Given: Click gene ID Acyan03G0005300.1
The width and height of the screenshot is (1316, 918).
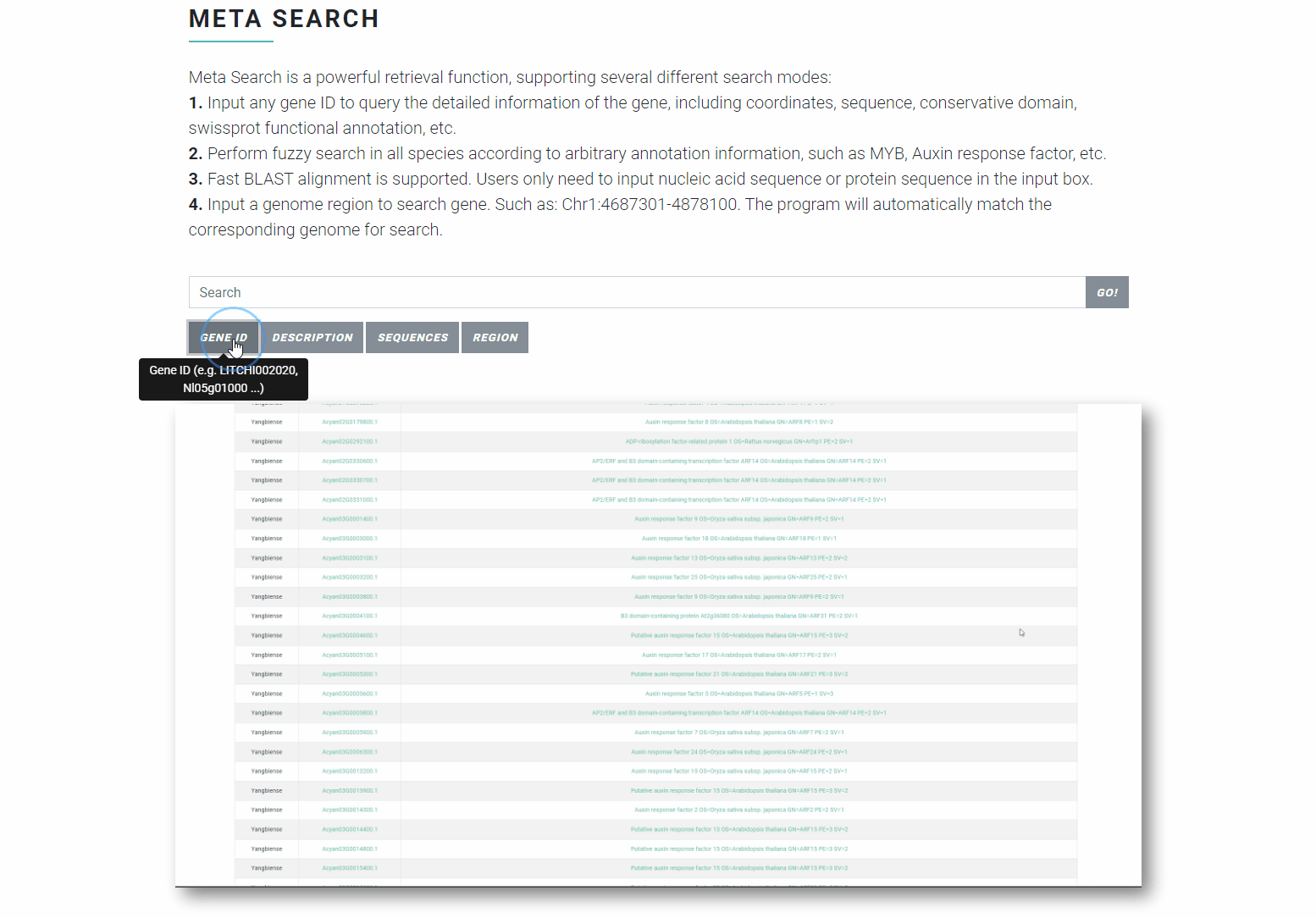Looking at the screenshot, I should pos(350,674).
